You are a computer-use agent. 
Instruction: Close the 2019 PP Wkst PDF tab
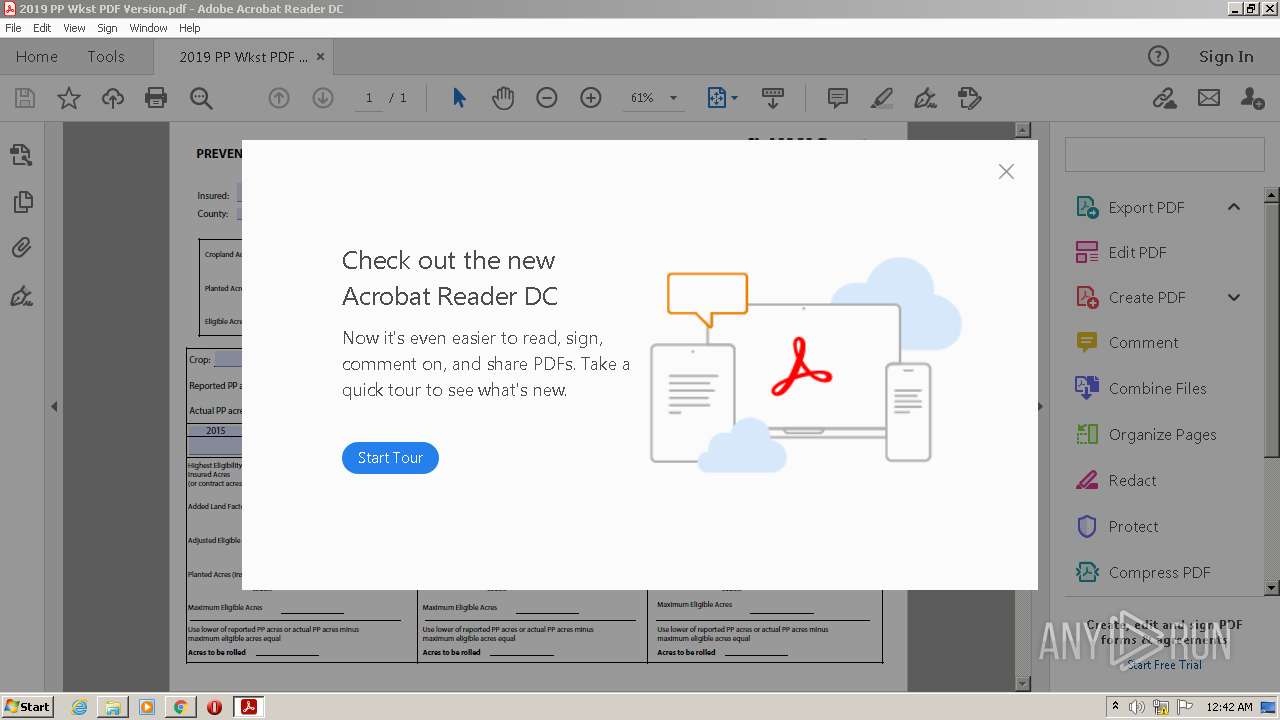[320, 57]
